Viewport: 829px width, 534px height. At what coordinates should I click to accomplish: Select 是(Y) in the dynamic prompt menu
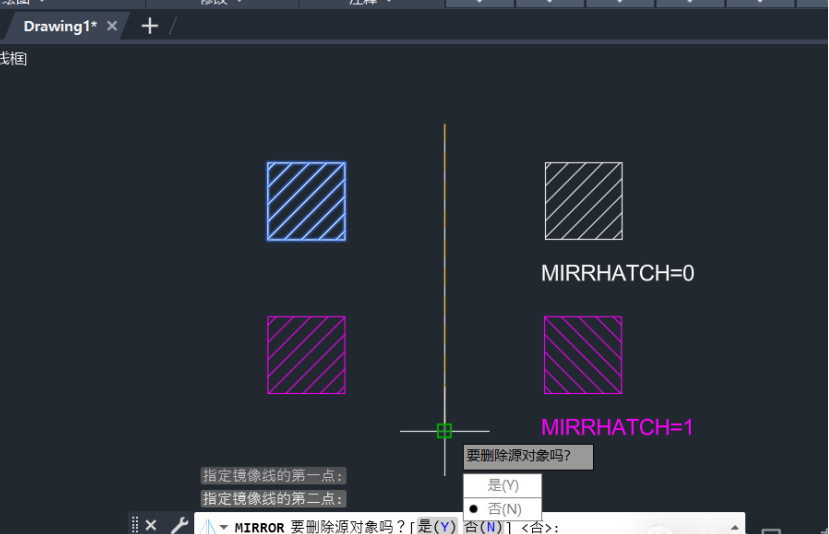[x=503, y=485]
